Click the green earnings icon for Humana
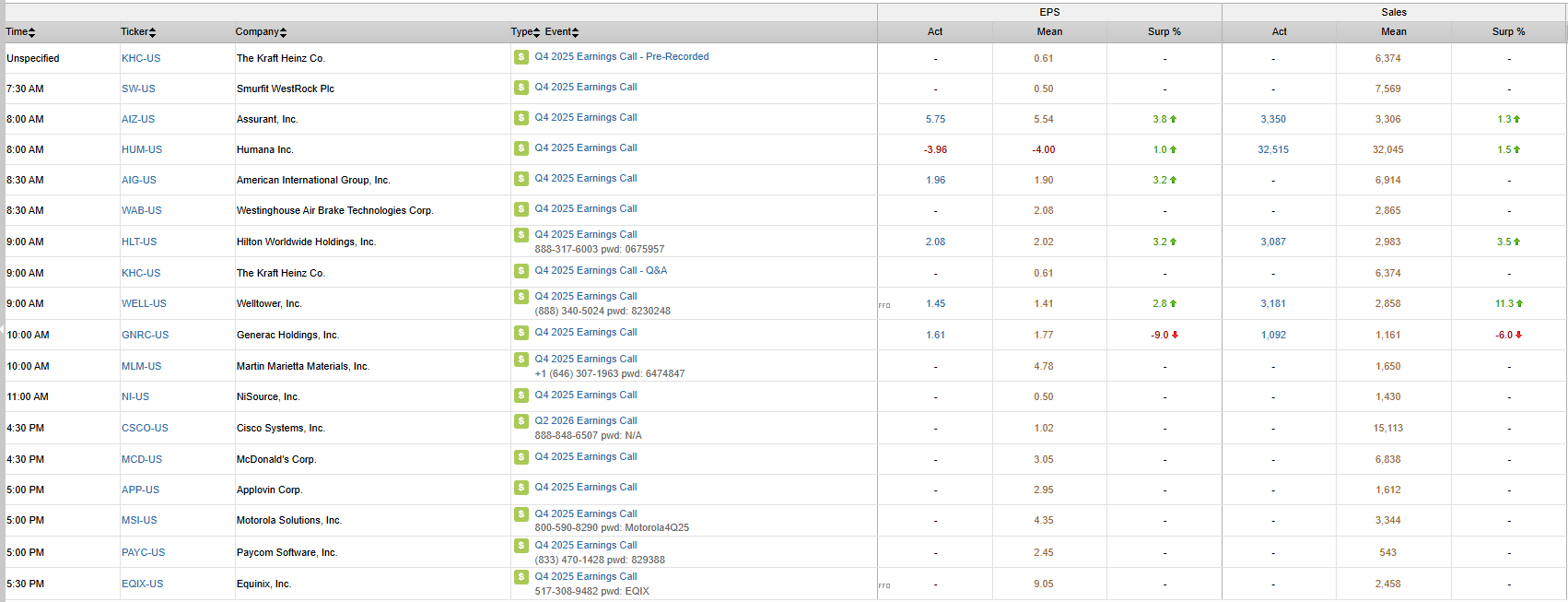Screen dimensions: 1568x602 (521, 148)
